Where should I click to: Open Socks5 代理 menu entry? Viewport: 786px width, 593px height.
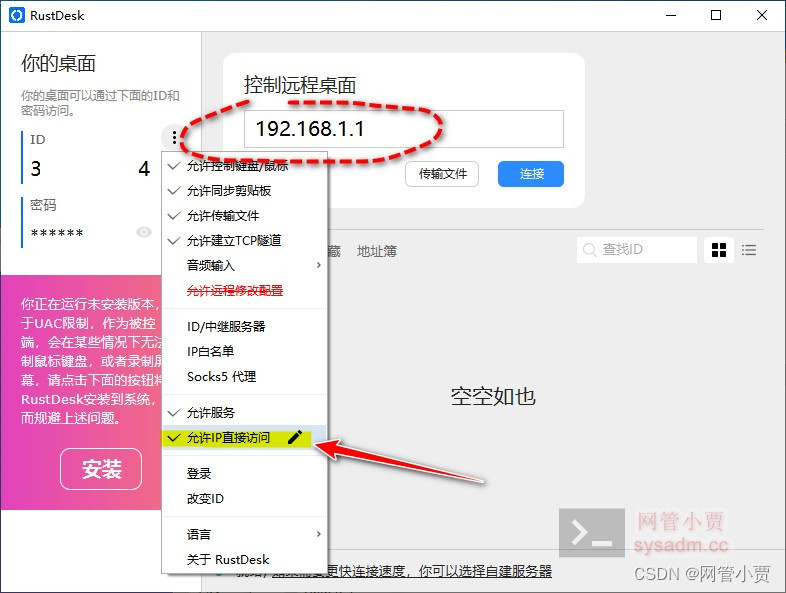click(x=245, y=376)
